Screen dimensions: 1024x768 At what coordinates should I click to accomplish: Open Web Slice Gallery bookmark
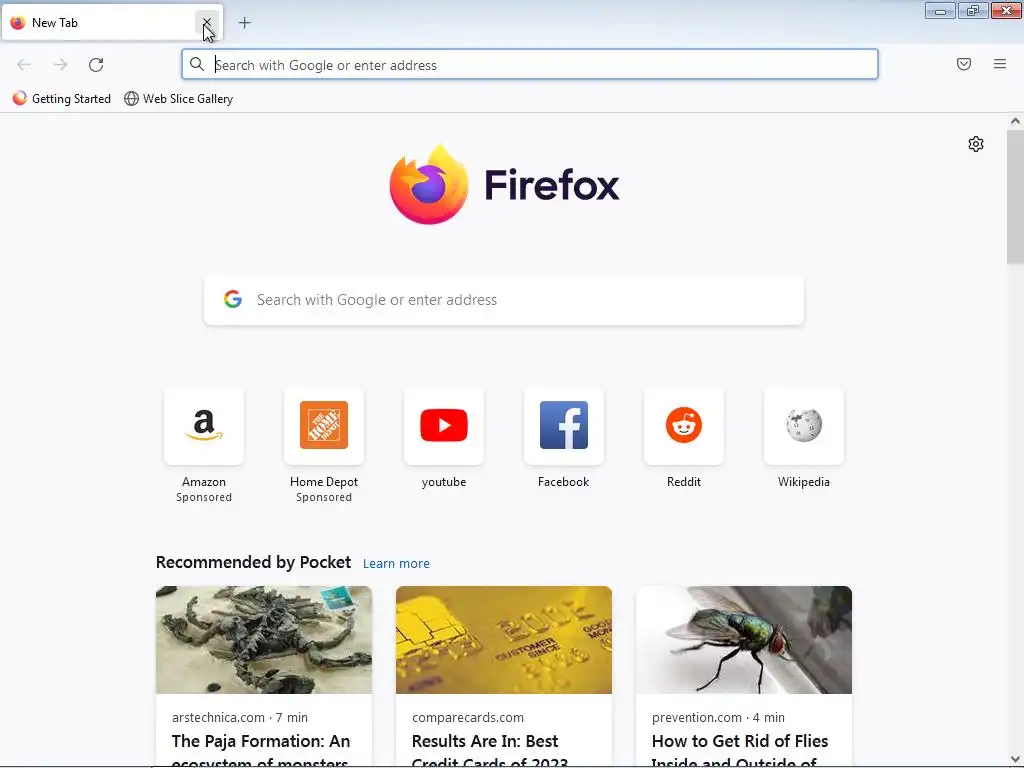[x=178, y=99]
